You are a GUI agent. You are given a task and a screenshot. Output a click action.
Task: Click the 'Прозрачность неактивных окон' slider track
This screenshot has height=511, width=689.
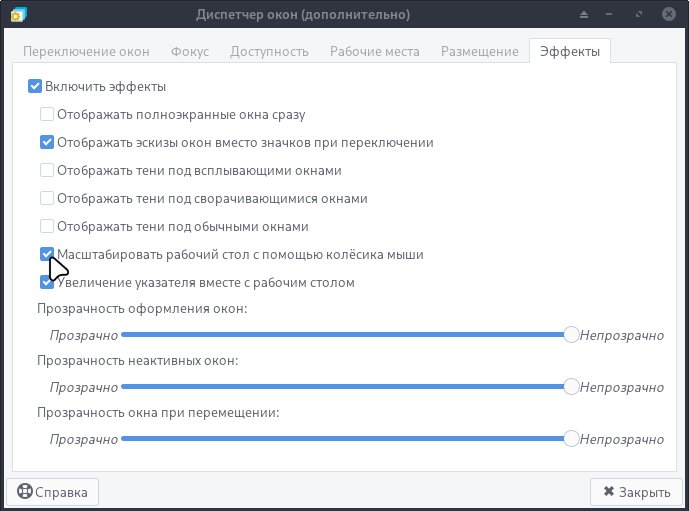340,387
